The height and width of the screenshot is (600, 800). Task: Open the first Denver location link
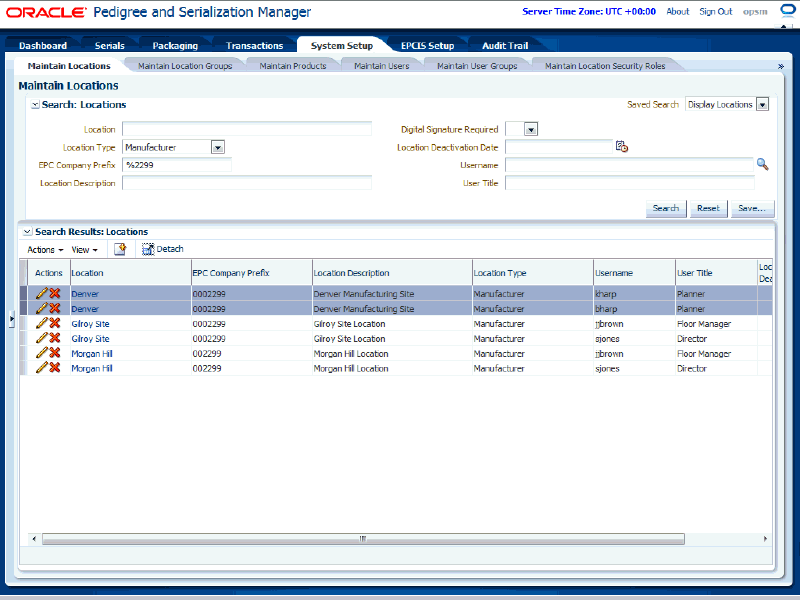85,294
